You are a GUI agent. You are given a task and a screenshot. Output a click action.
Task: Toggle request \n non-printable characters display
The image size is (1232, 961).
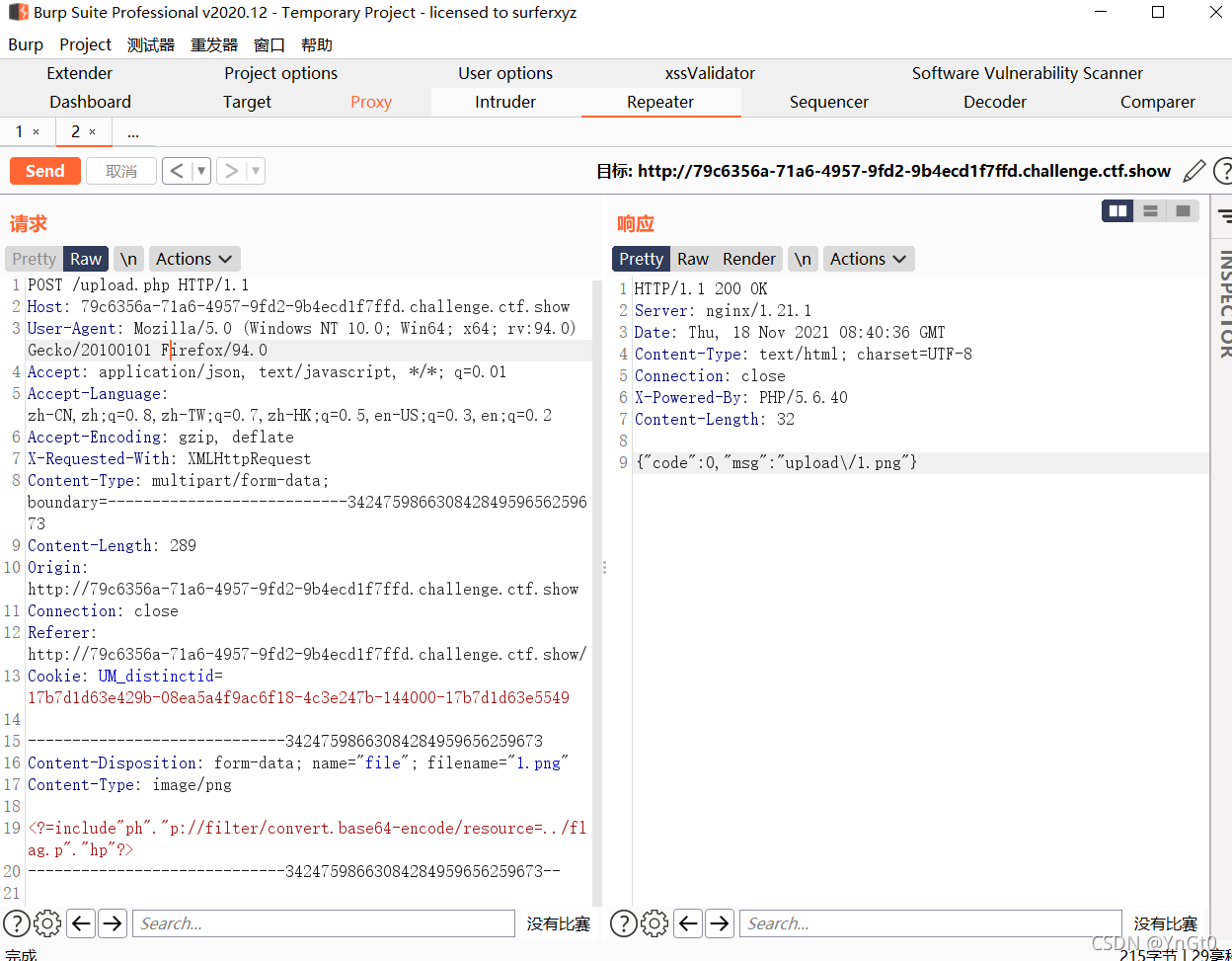[x=128, y=259]
